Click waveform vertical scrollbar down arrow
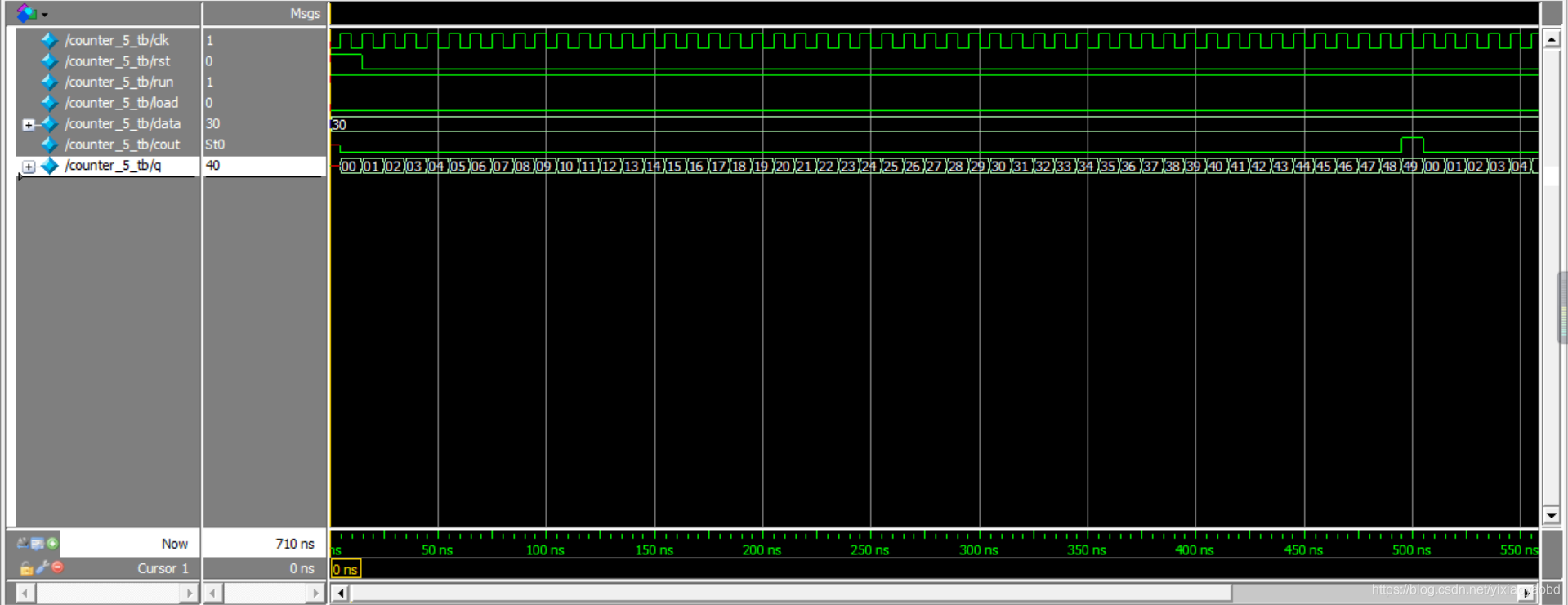 tap(1550, 514)
